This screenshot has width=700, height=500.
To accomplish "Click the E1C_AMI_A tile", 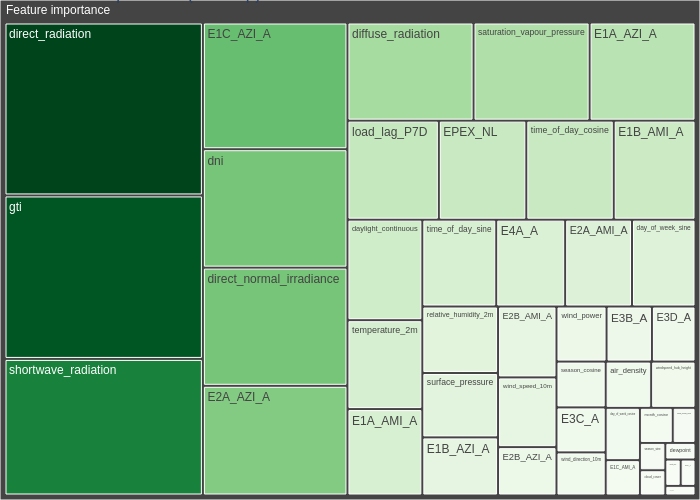I will pyautogui.click(x=623, y=478).
